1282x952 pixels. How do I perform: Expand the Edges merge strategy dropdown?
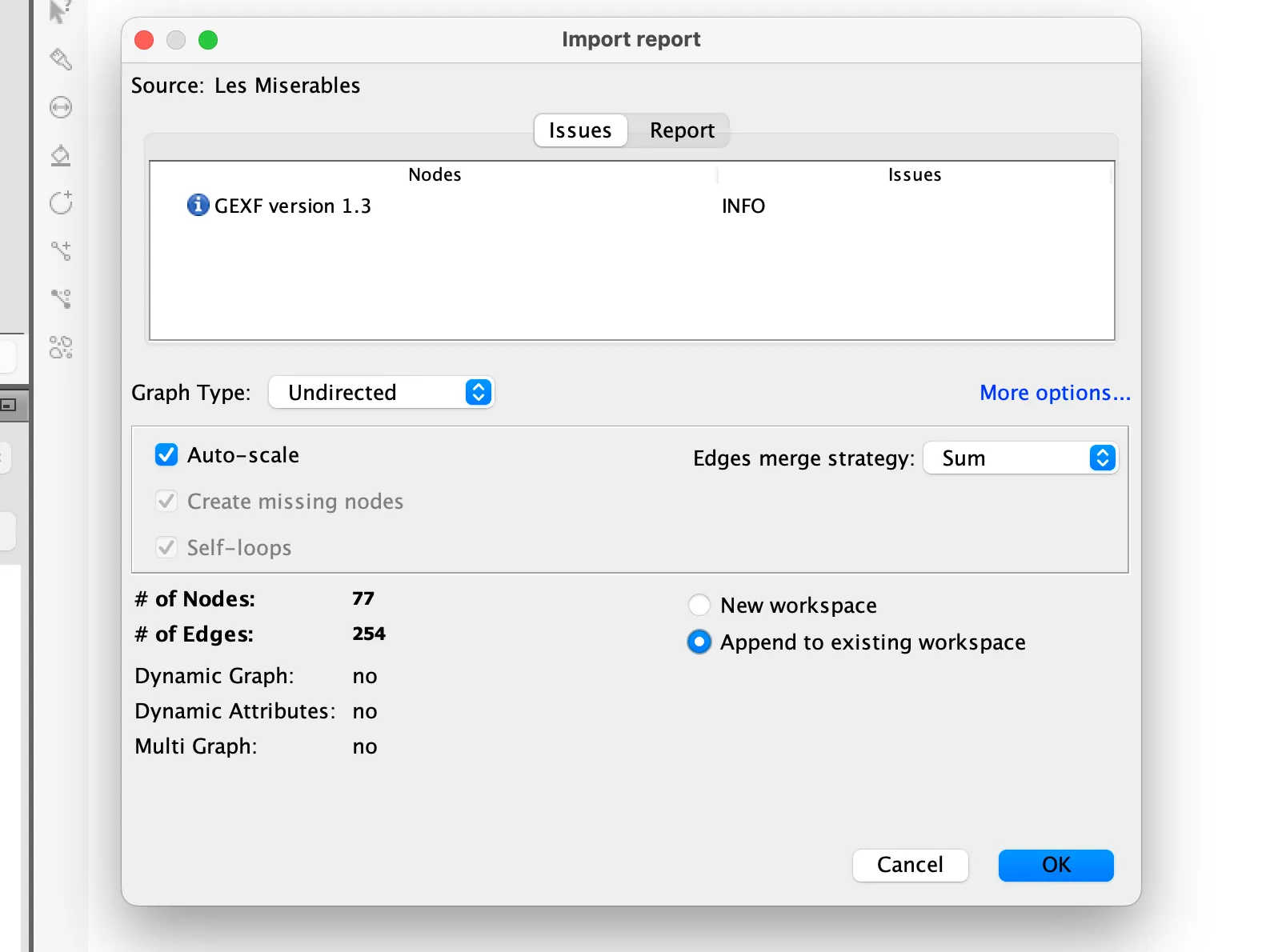[x=1020, y=458]
